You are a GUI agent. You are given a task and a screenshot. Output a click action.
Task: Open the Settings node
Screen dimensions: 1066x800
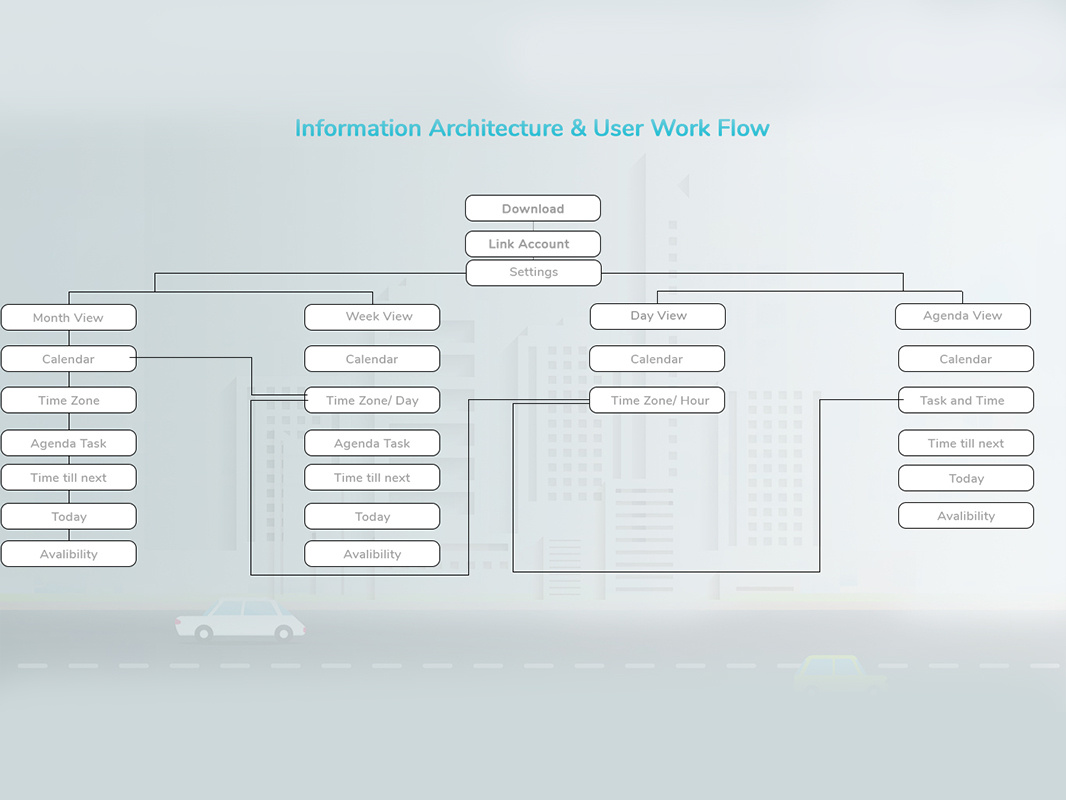[532, 272]
